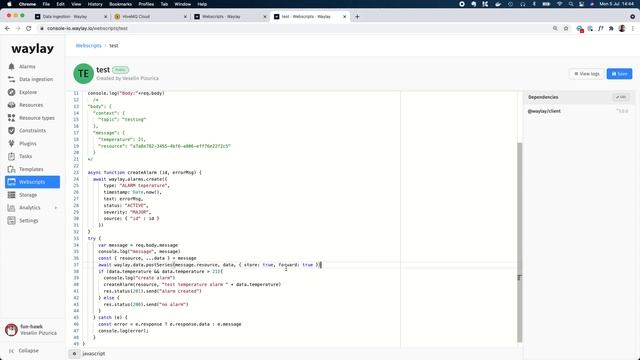Screen dimensions: 640x360
Task: Open the Chrome menu in menu bar
Action: [27, 4]
